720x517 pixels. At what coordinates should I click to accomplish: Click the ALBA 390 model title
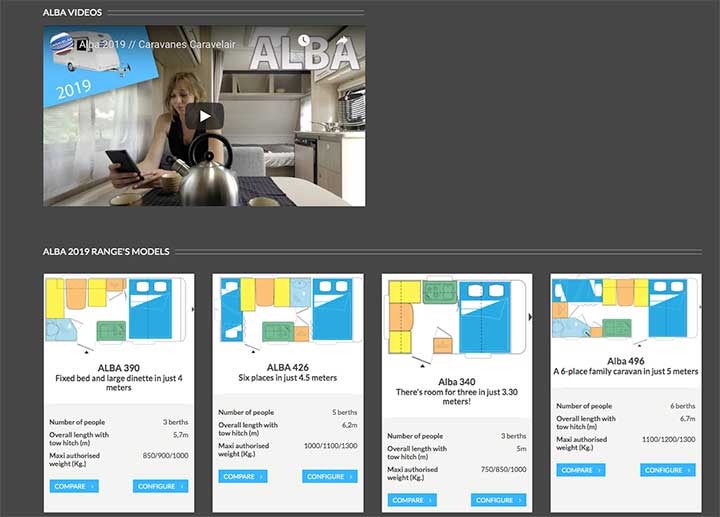point(118,368)
